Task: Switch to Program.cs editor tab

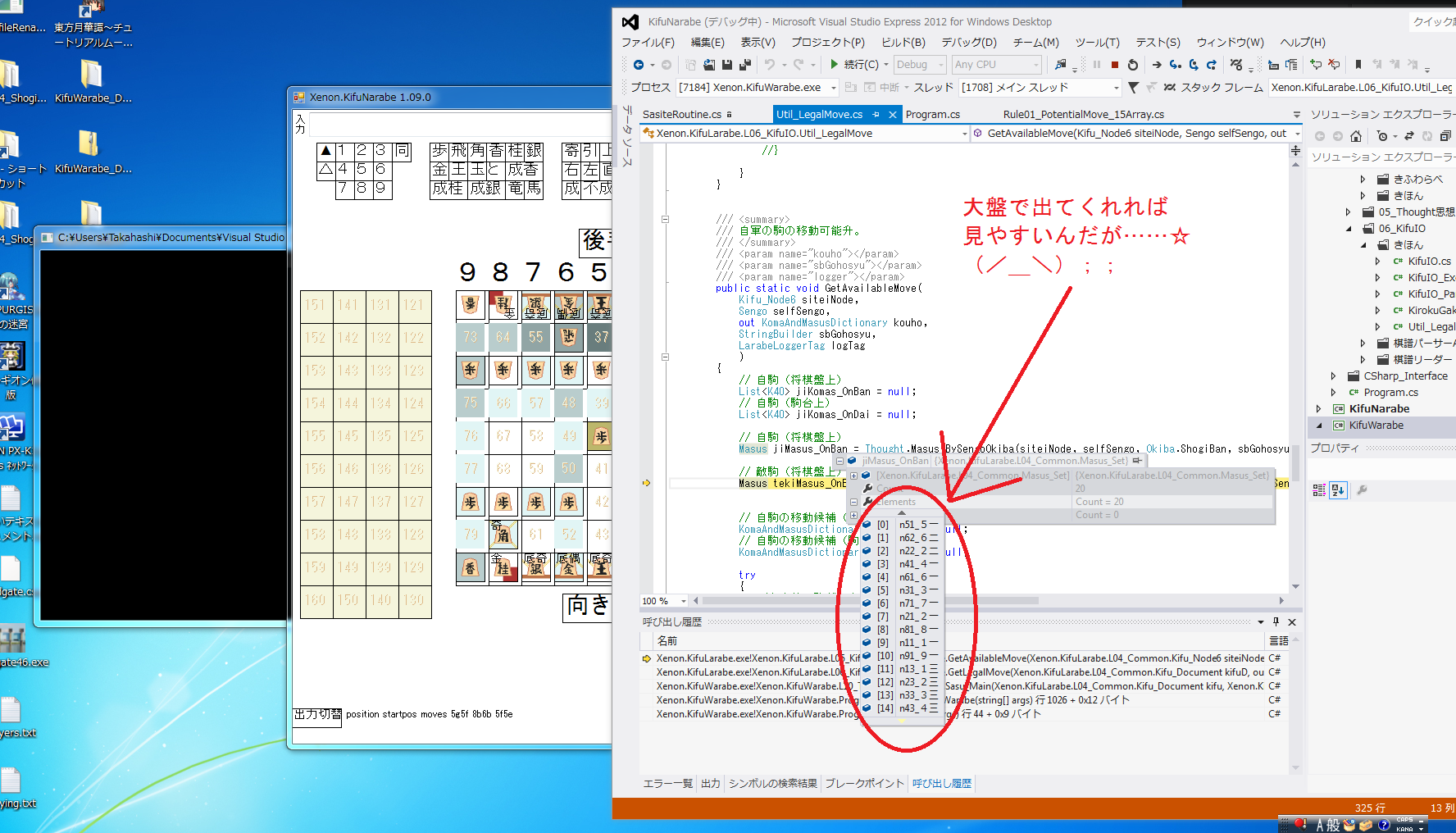Action: pyautogui.click(x=933, y=115)
